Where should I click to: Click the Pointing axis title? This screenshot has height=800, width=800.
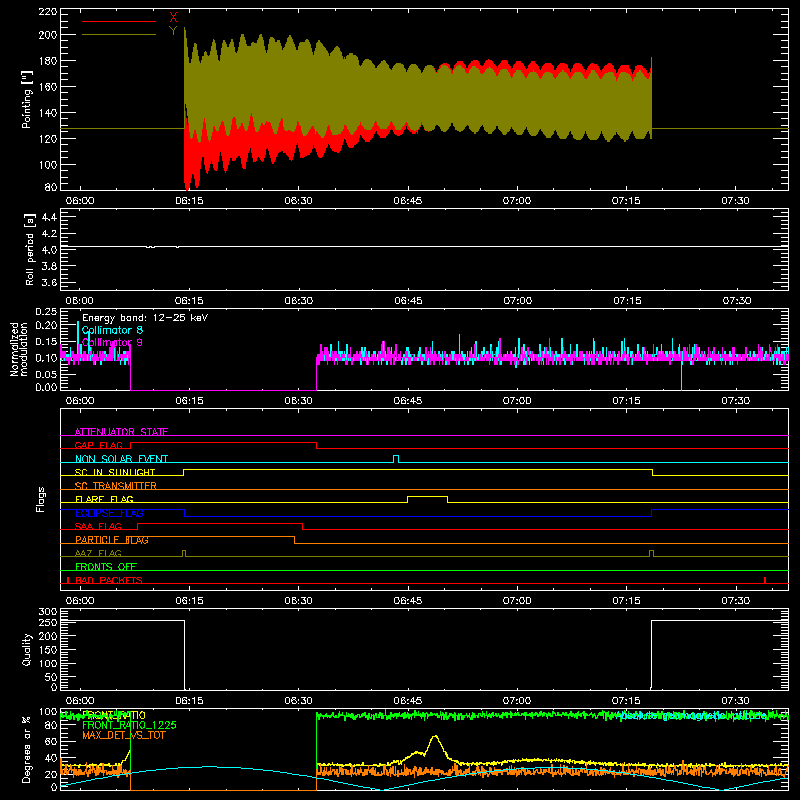pyautogui.click(x=27, y=99)
